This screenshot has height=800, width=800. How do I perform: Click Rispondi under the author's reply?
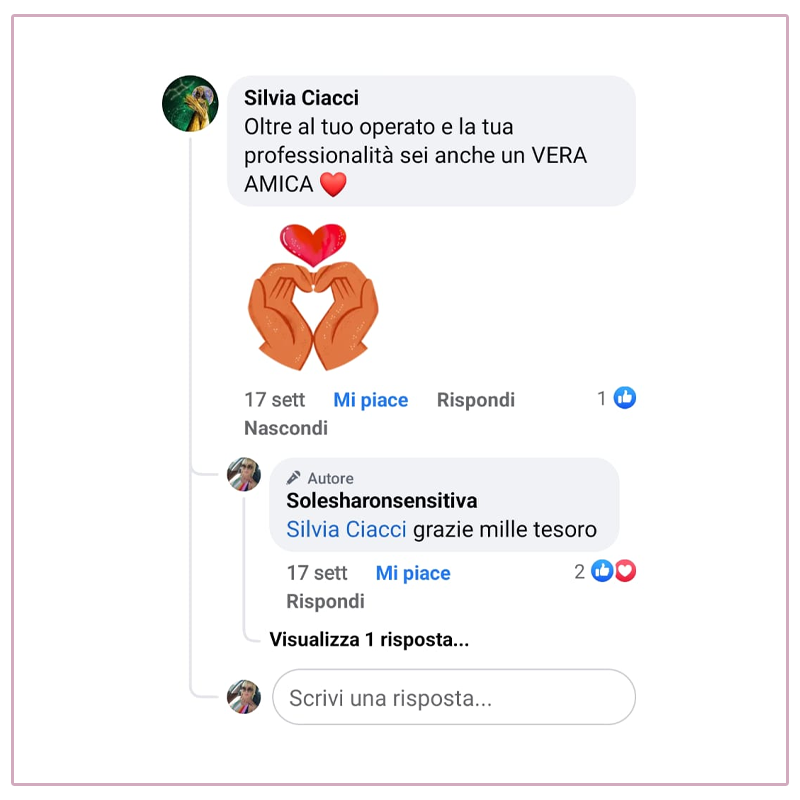click(326, 602)
